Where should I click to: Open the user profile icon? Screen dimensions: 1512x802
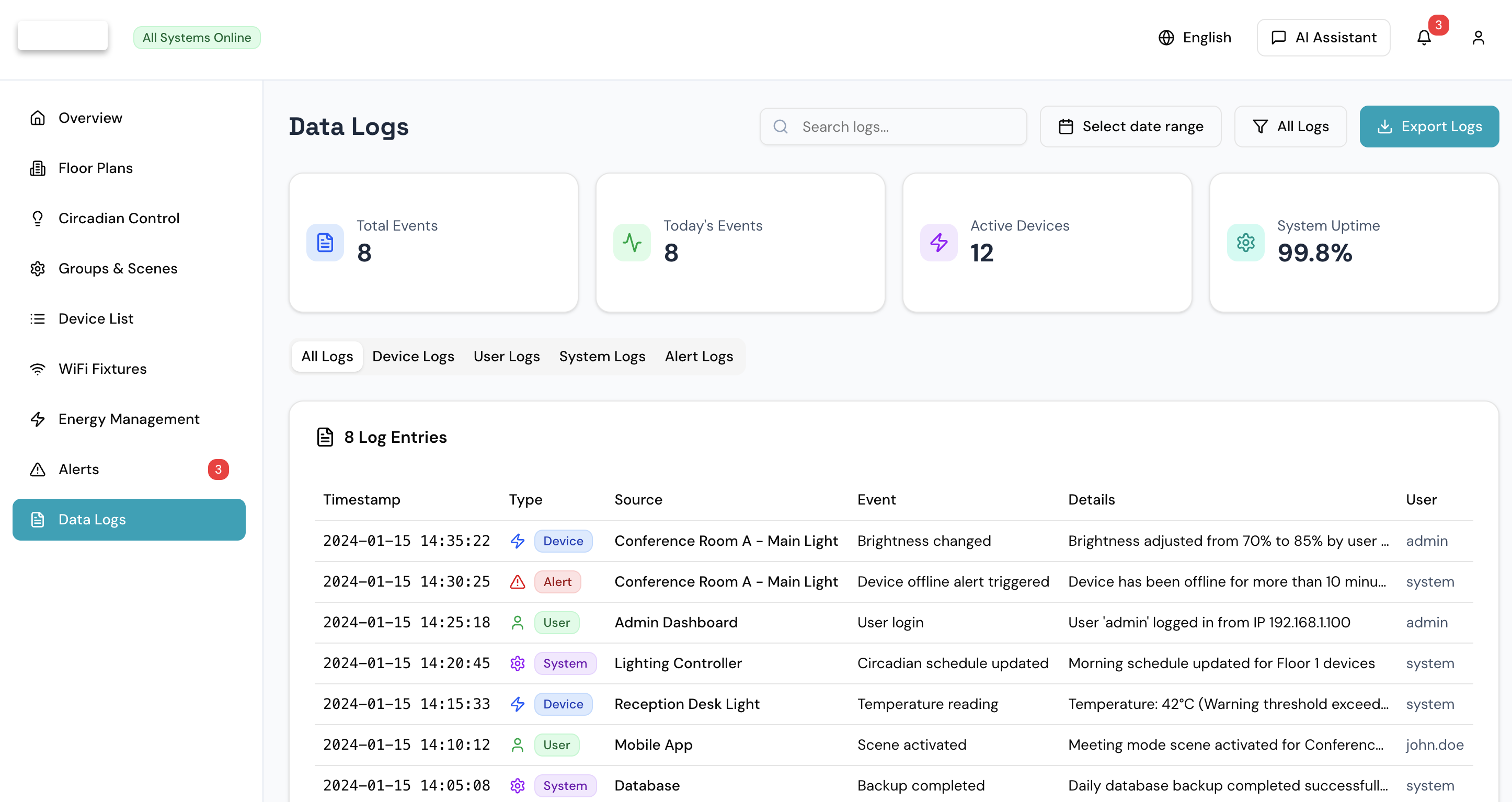pyautogui.click(x=1479, y=37)
